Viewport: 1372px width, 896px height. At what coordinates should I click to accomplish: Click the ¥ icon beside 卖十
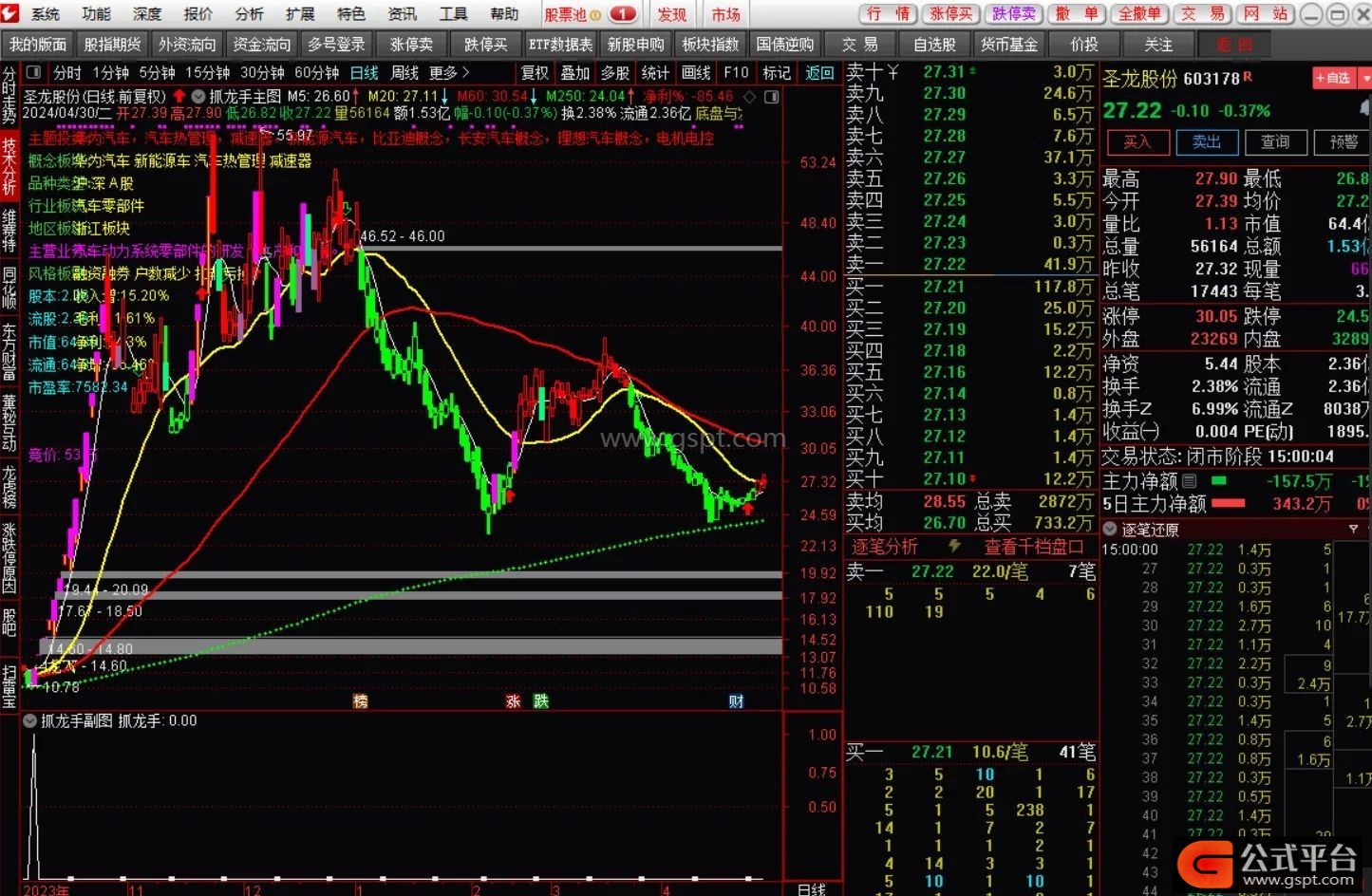point(893,72)
